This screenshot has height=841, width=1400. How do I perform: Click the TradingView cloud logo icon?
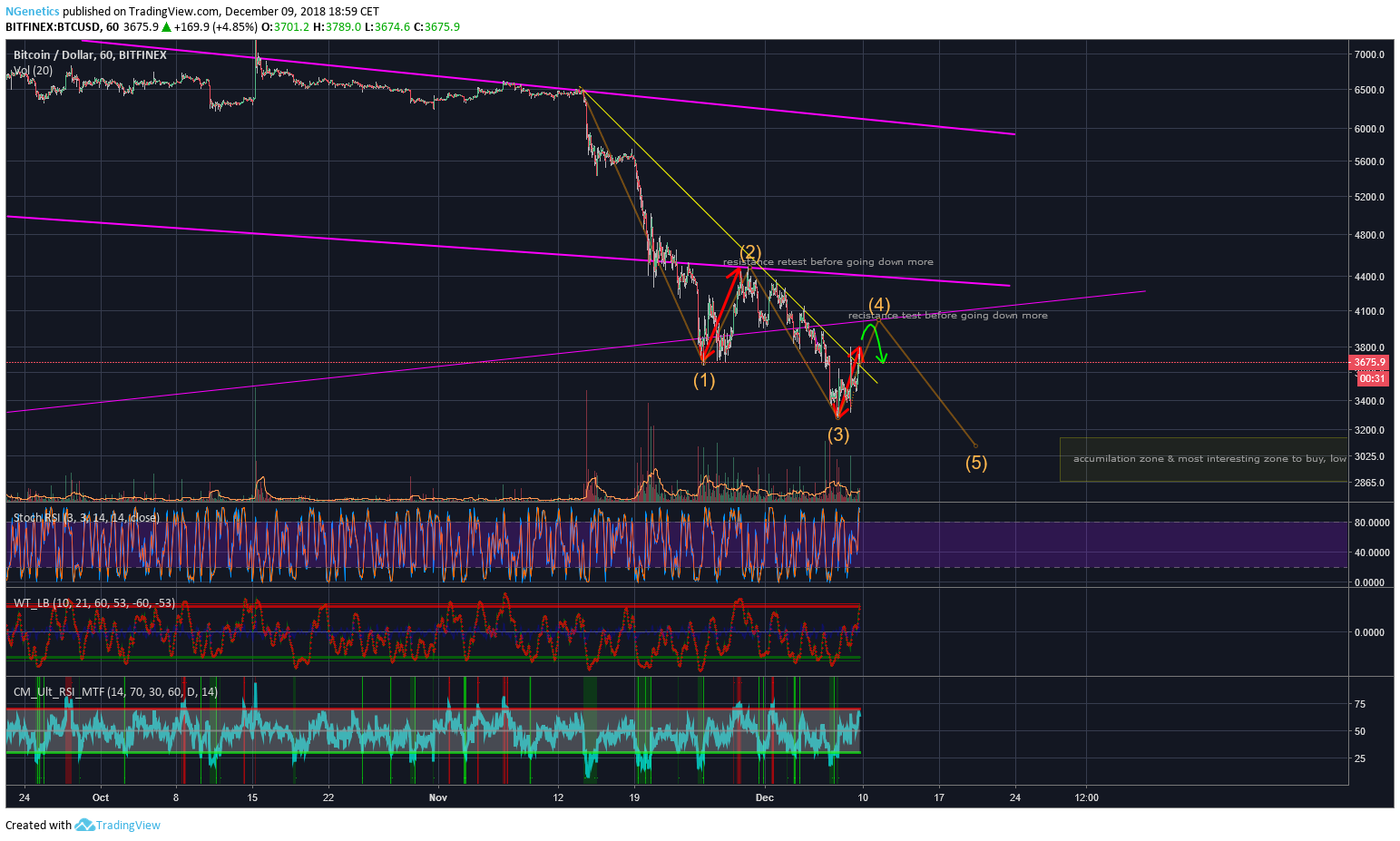(x=84, y=825)
